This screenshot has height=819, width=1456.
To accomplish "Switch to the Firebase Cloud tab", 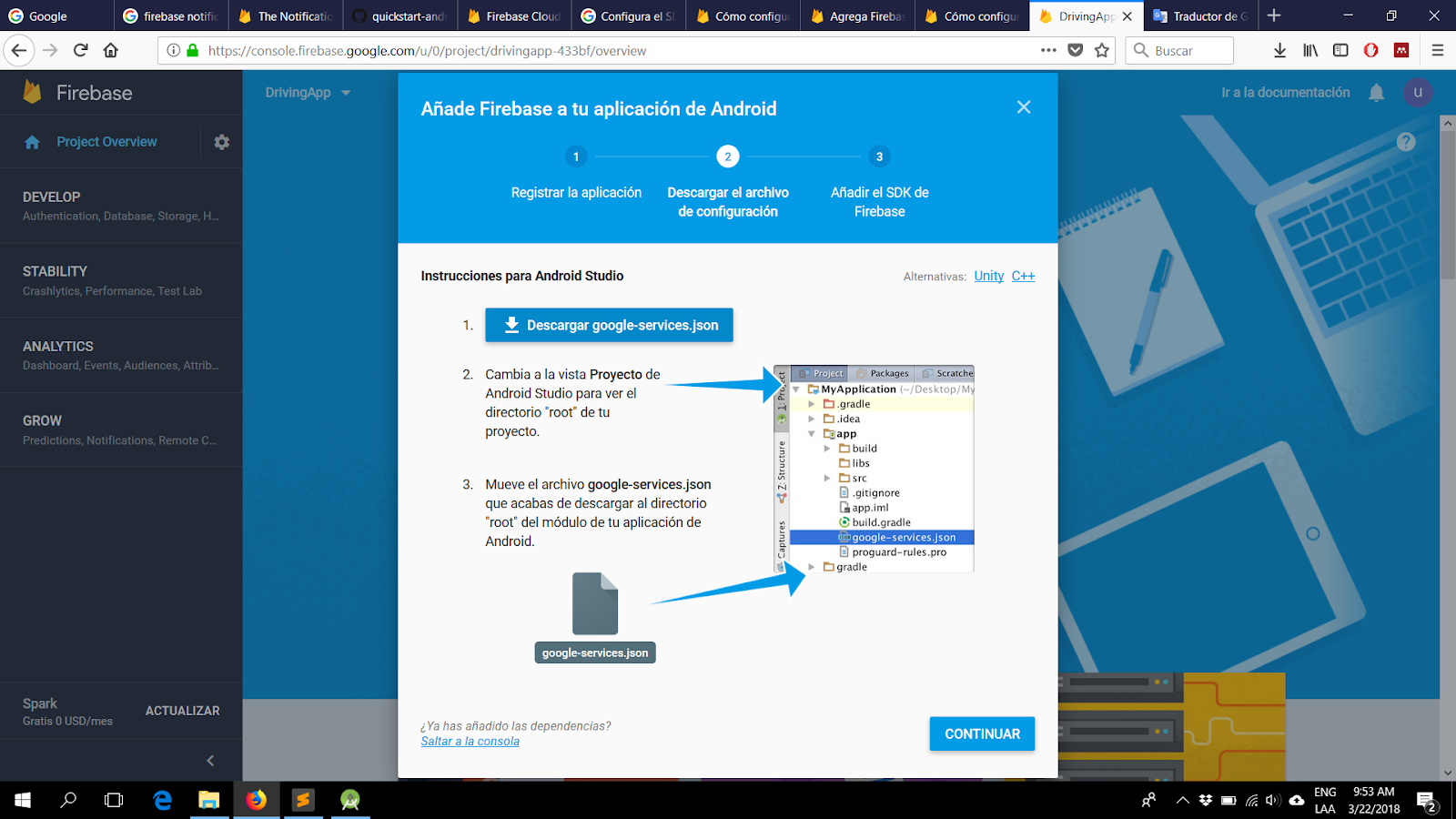I will tap(515, 15).
